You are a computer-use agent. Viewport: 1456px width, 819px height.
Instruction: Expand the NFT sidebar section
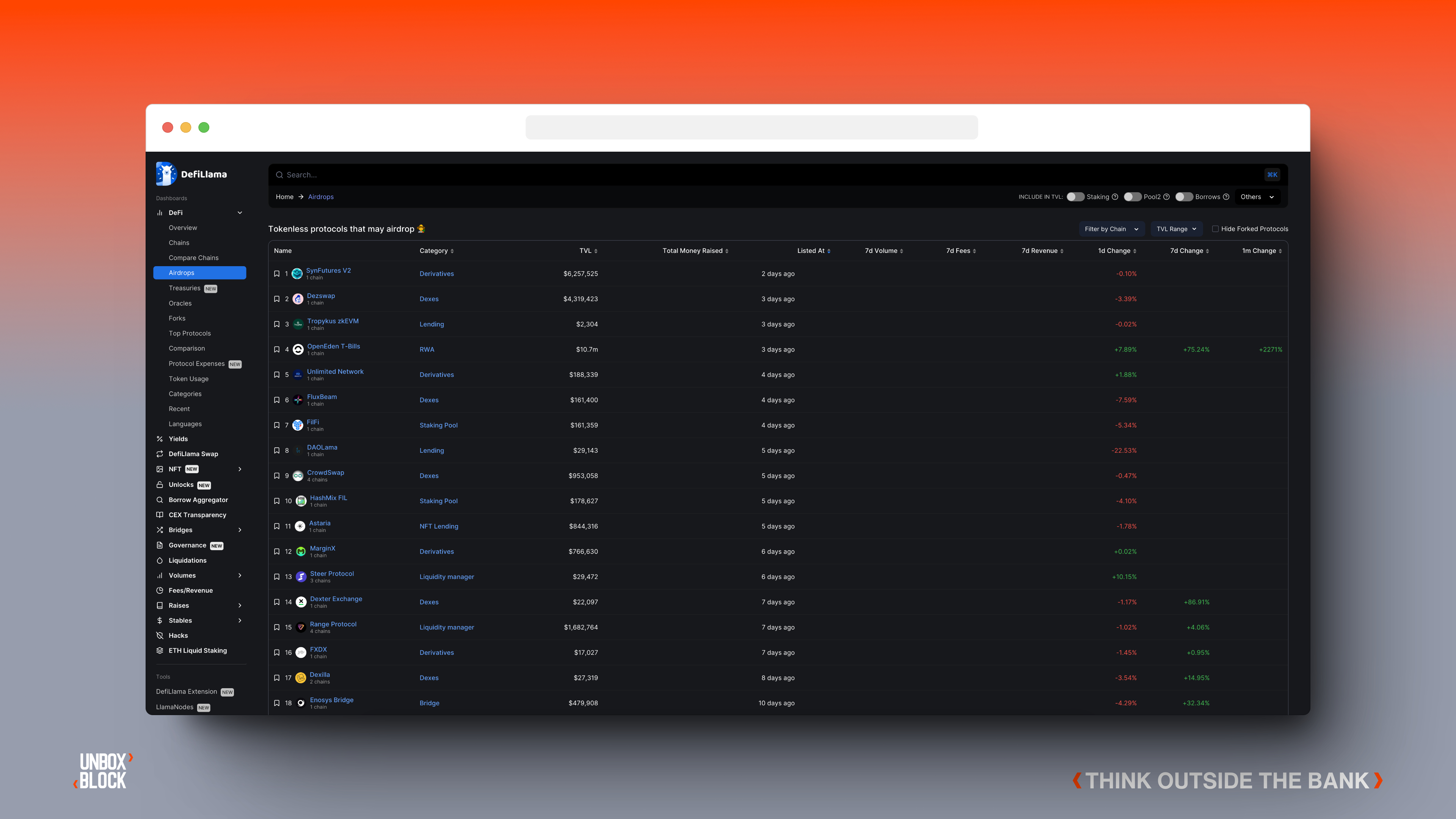coord(240,469)
